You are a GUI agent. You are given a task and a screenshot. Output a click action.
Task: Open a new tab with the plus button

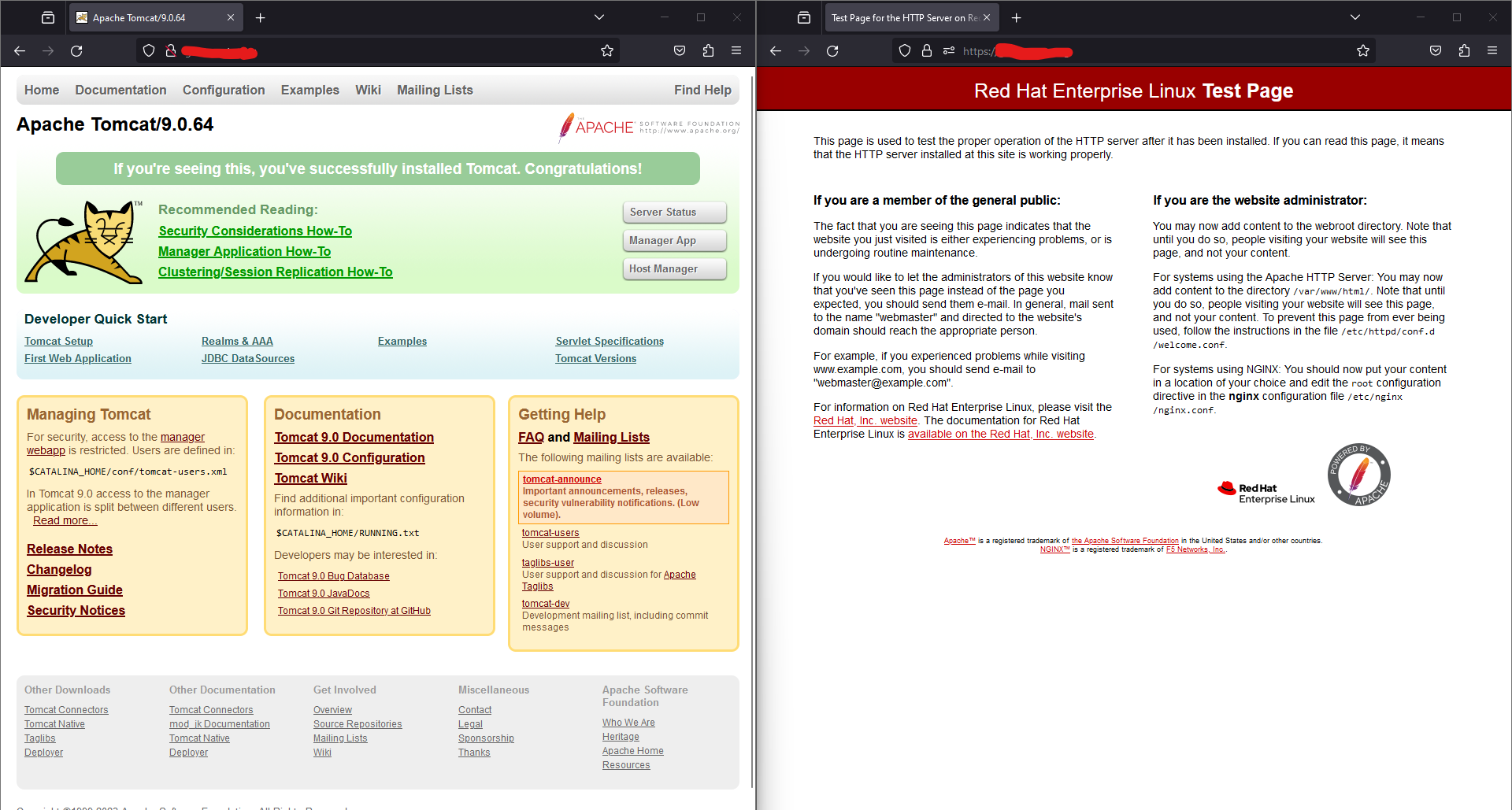(261, 17)
